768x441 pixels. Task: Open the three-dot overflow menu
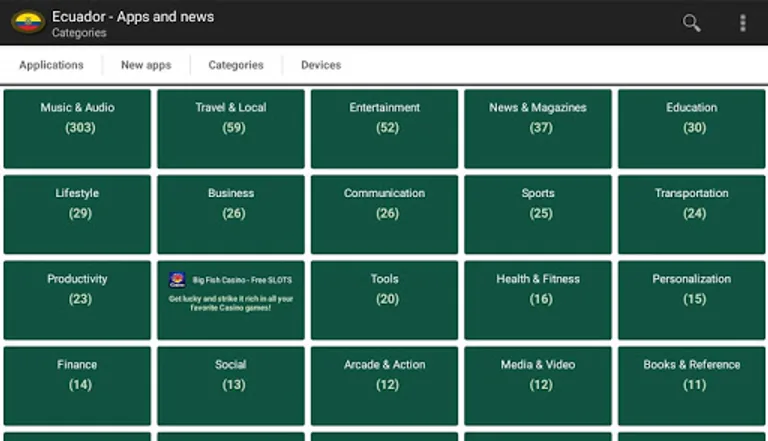[742, 23]
